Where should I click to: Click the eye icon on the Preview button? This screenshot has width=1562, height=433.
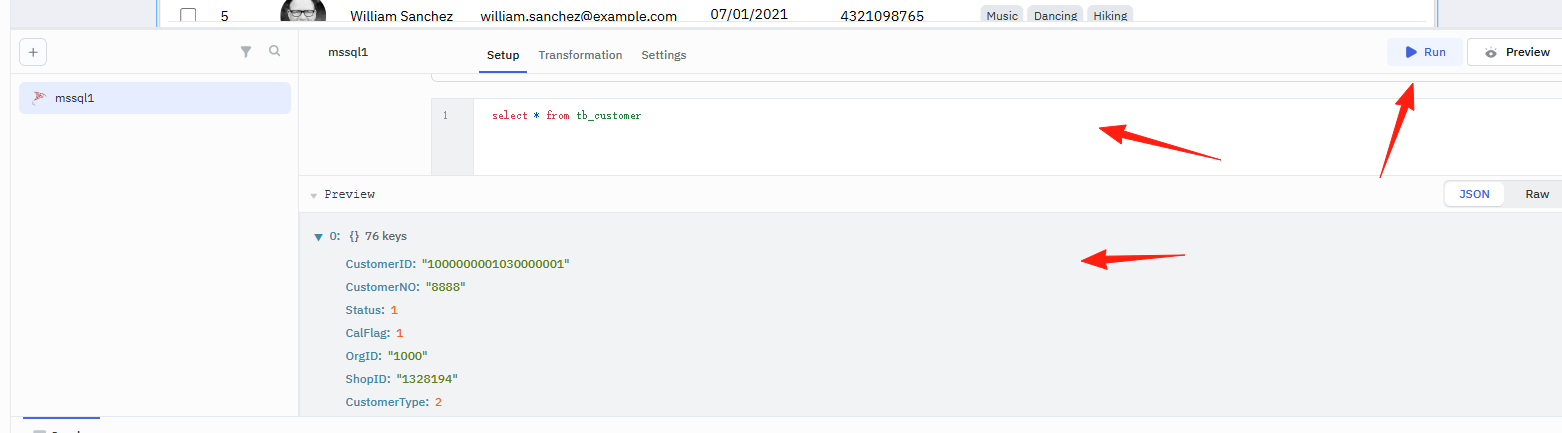[x=1491, y=53]
